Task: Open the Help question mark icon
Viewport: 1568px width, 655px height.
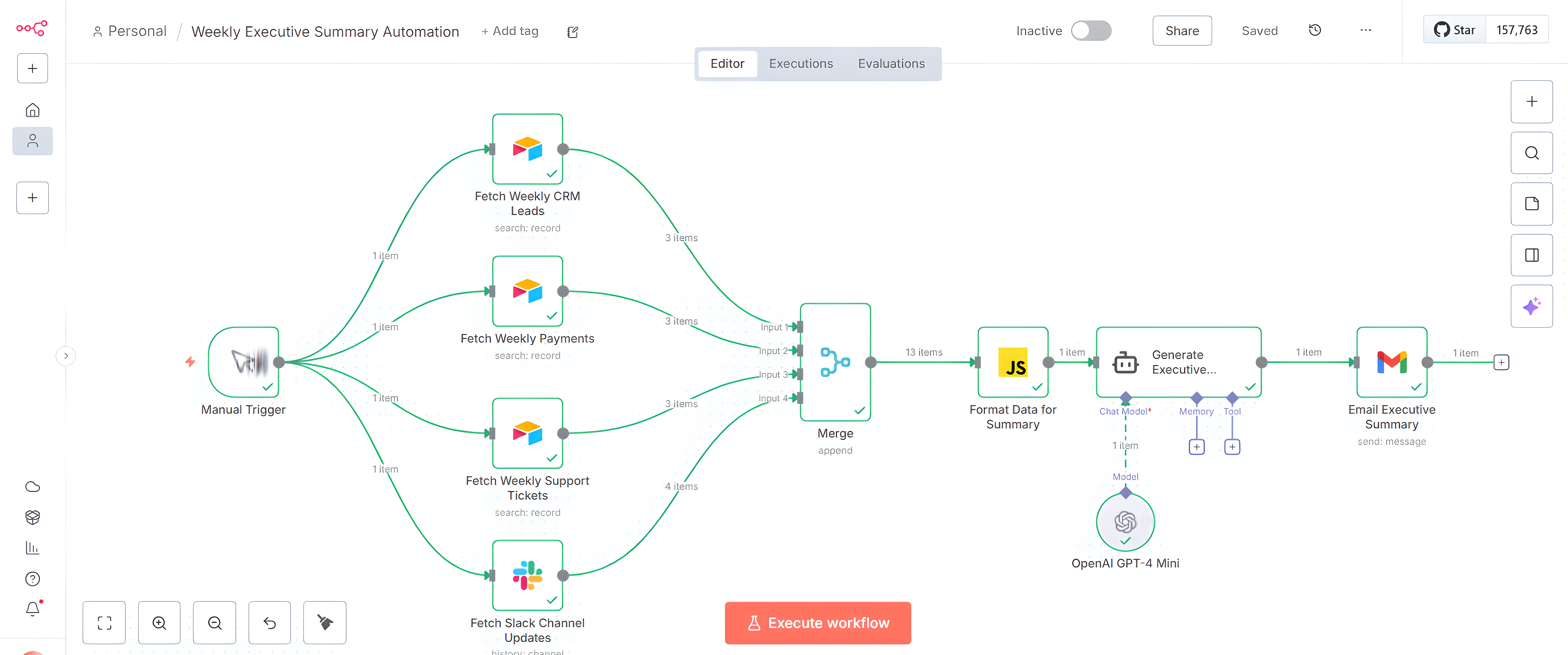Action: coord(32,579)
